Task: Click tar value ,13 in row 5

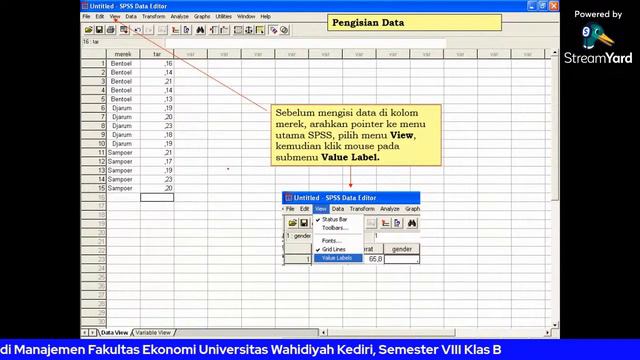Action: click(157, 99)
